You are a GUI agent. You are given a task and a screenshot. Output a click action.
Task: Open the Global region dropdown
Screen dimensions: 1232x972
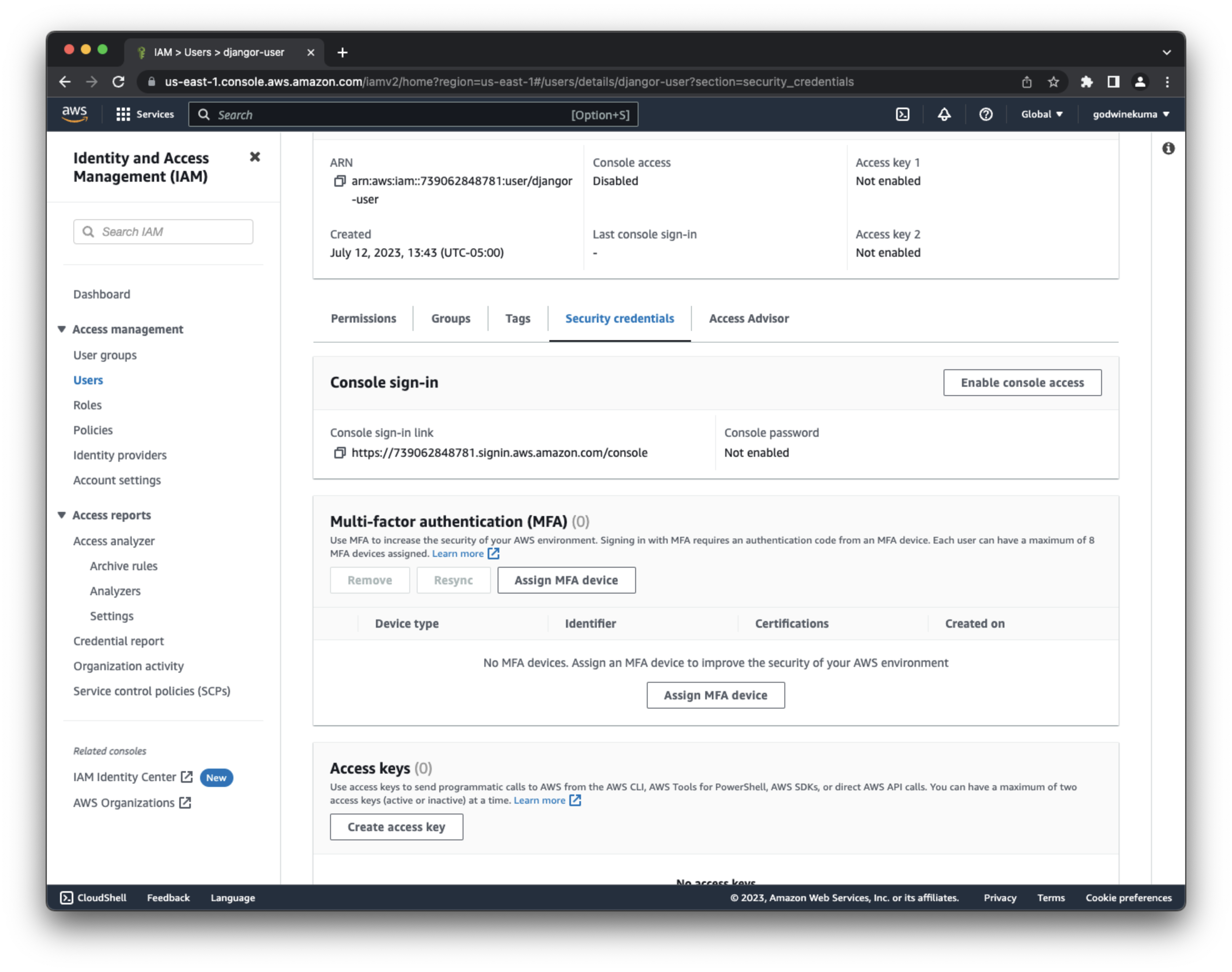(x=1042, y=114)
